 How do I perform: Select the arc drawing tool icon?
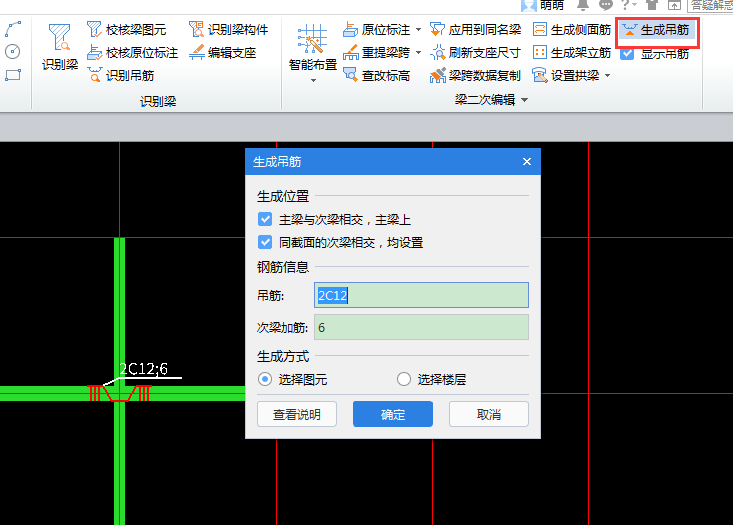coord(13,29)
